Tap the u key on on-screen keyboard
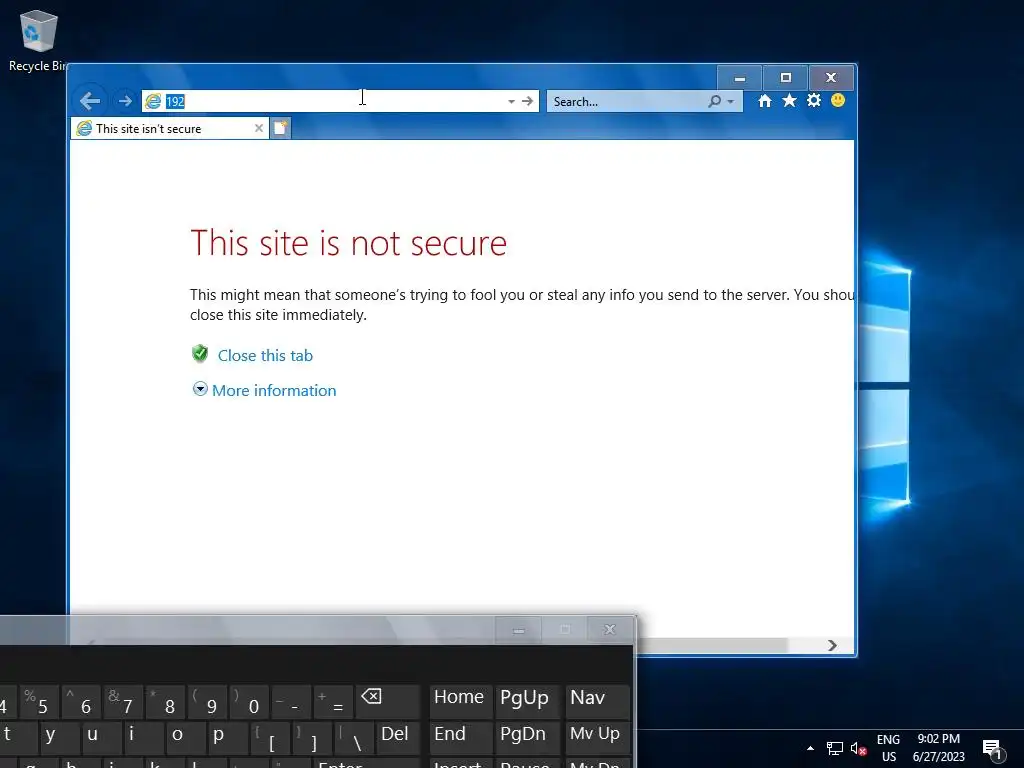 101,737
